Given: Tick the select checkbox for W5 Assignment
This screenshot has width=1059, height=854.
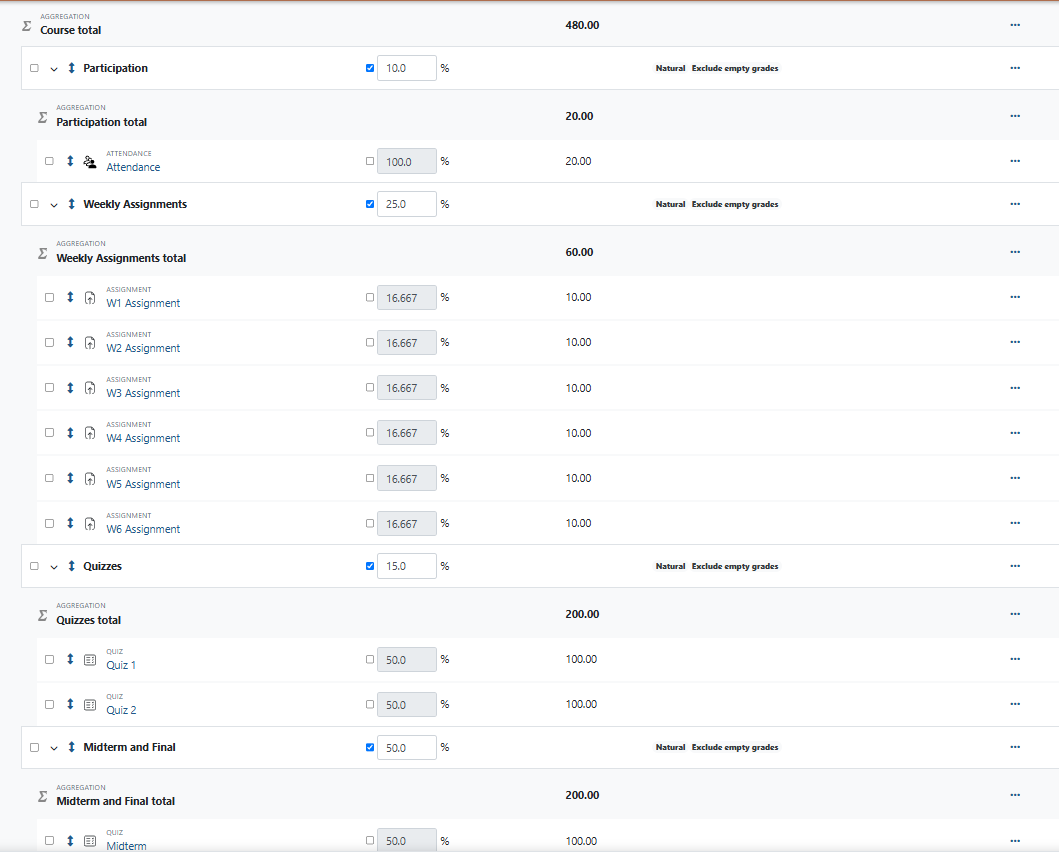Looking at the screenshot, I should [49, 478].
